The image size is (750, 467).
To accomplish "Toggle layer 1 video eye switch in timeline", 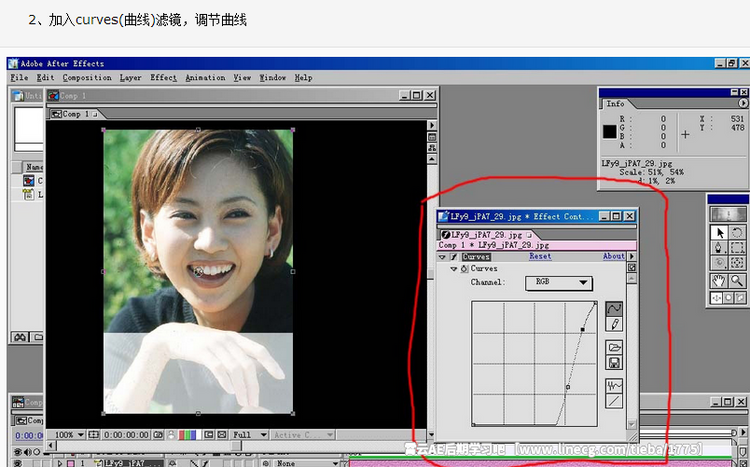I will [17, 463].
